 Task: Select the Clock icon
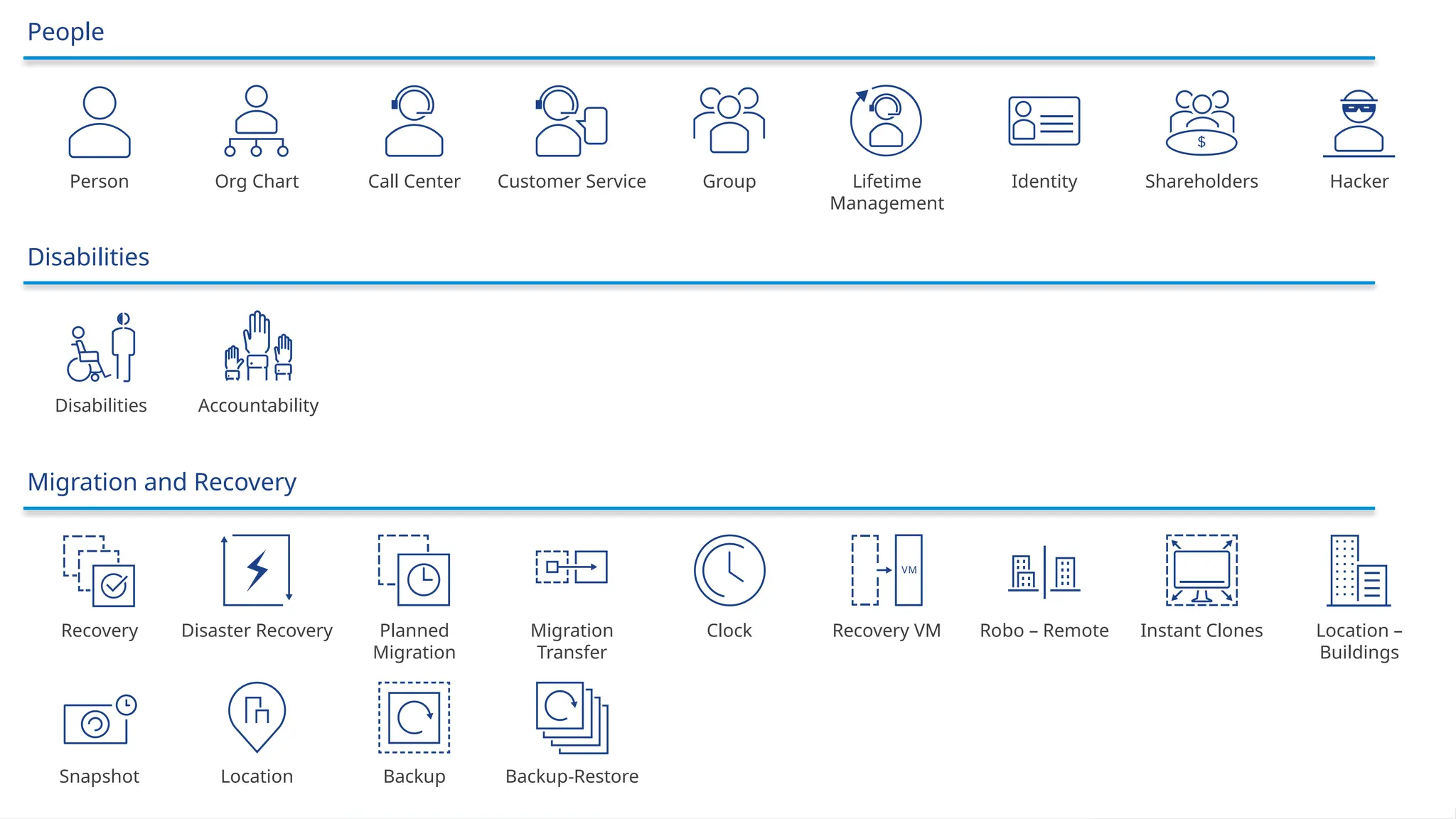(x=729, y=570)
